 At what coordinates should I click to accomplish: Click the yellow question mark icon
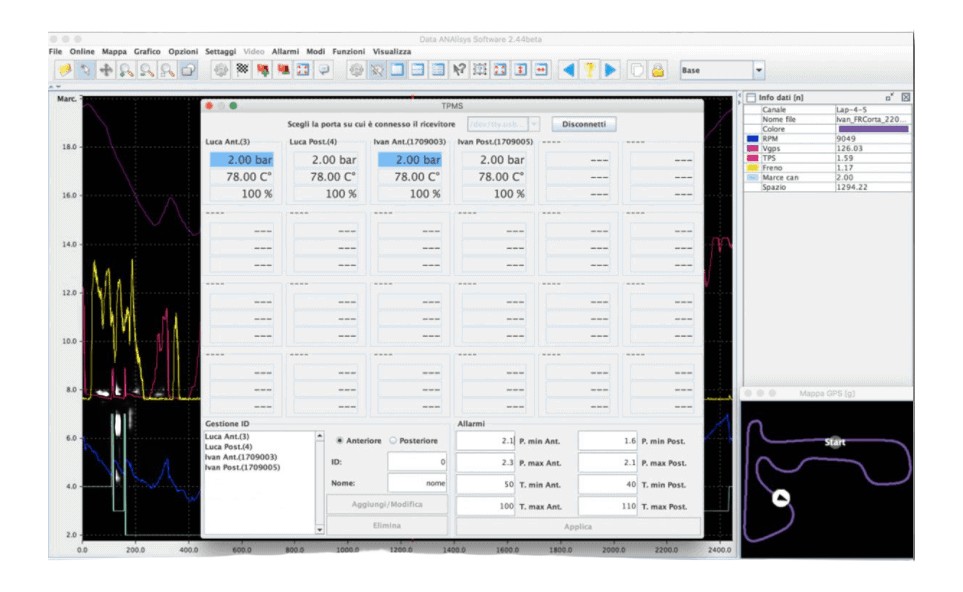pyautogui.click(x=590, y=70)
